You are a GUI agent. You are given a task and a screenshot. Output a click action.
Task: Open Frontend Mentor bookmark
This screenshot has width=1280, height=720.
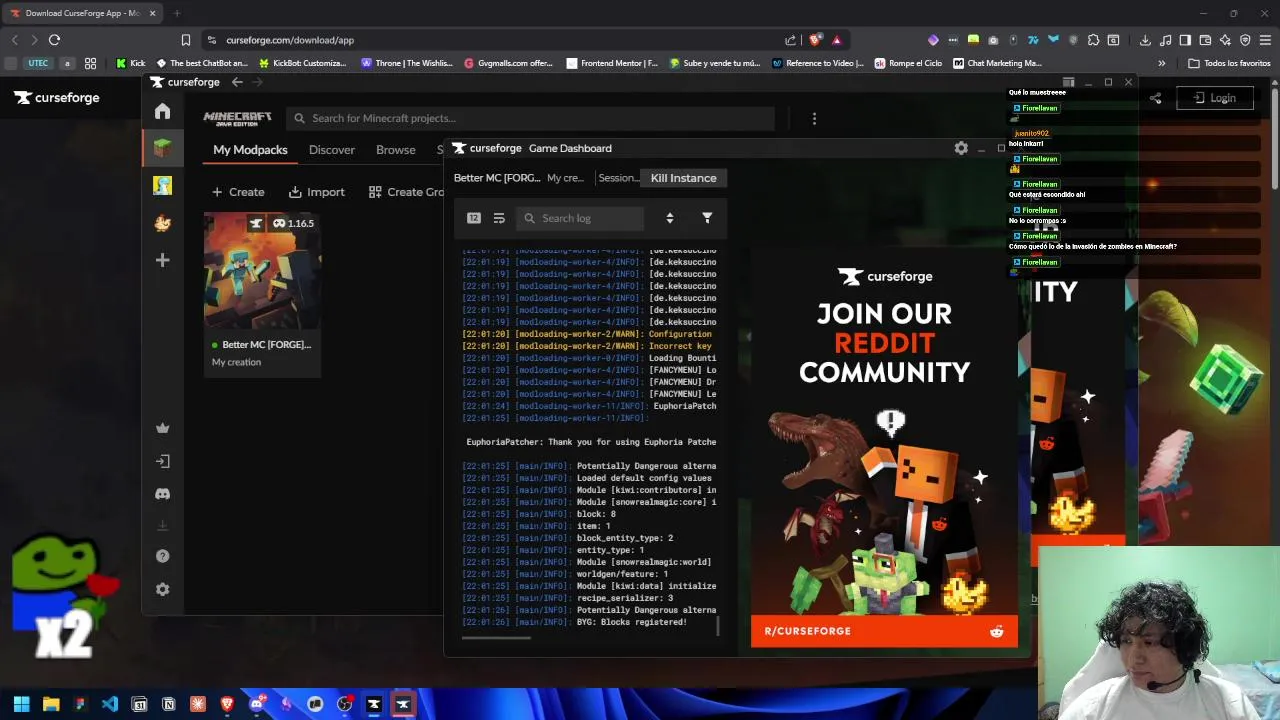click(x=612, y=63)
